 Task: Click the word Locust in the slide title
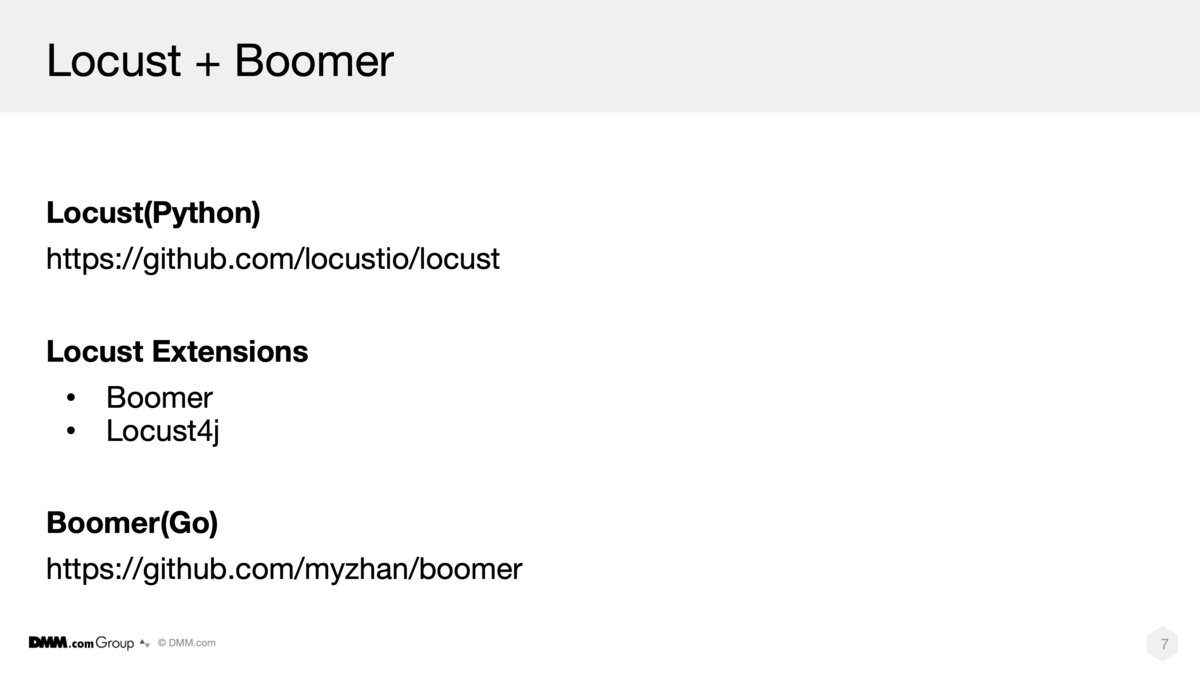pos(114,61)
